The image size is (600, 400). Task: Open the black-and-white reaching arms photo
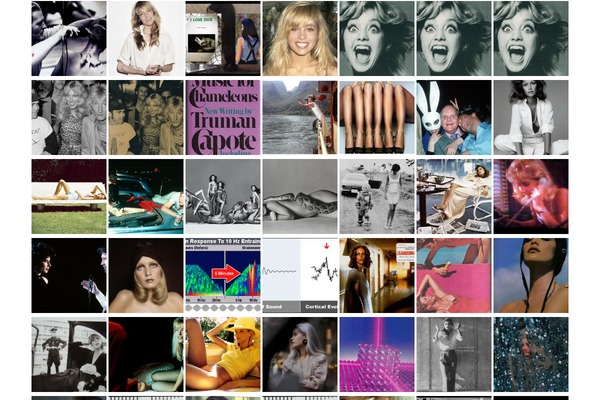(x=69, y=38)
